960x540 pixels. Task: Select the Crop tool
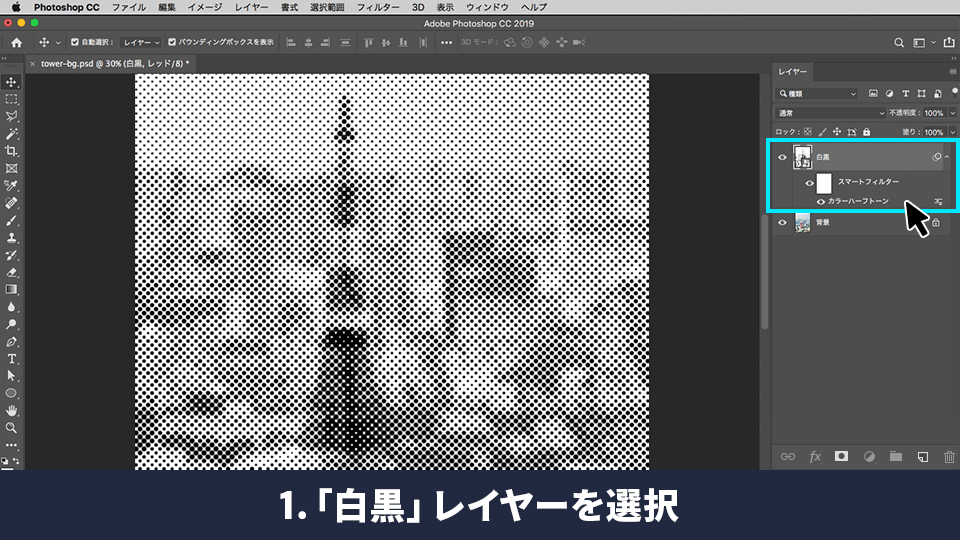coord(11,151)
